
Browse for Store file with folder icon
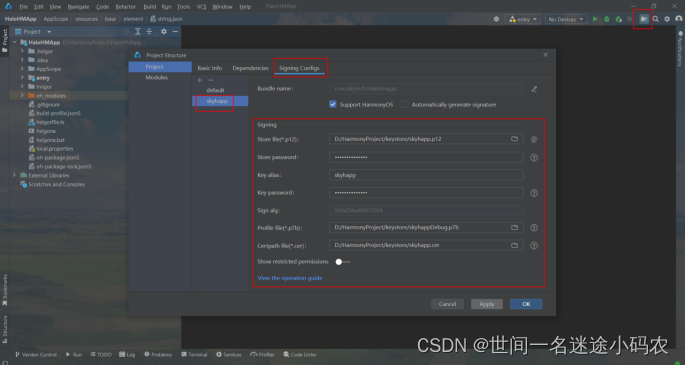515,139
